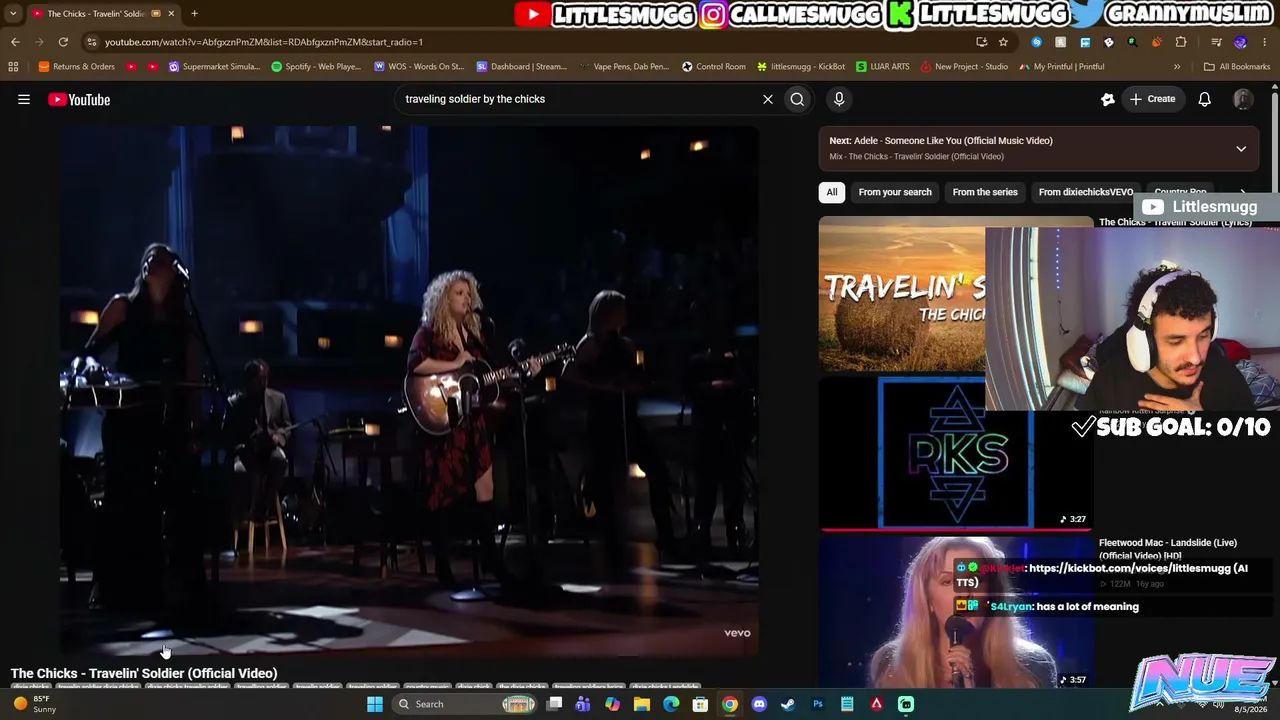Open the YouTube guide hamburger menu
The width and height of the screenshot is (1280, 720).
[24, 99]
